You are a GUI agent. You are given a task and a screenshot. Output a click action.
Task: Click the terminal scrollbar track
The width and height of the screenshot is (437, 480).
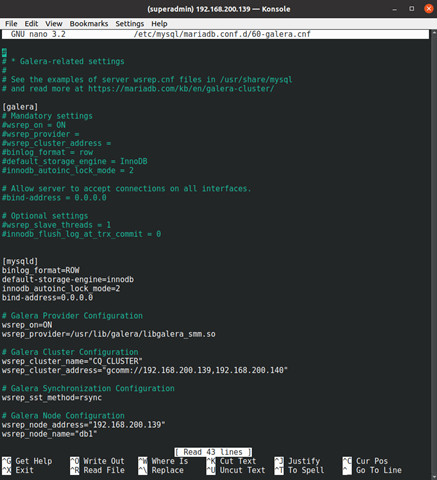coord(434,253)
